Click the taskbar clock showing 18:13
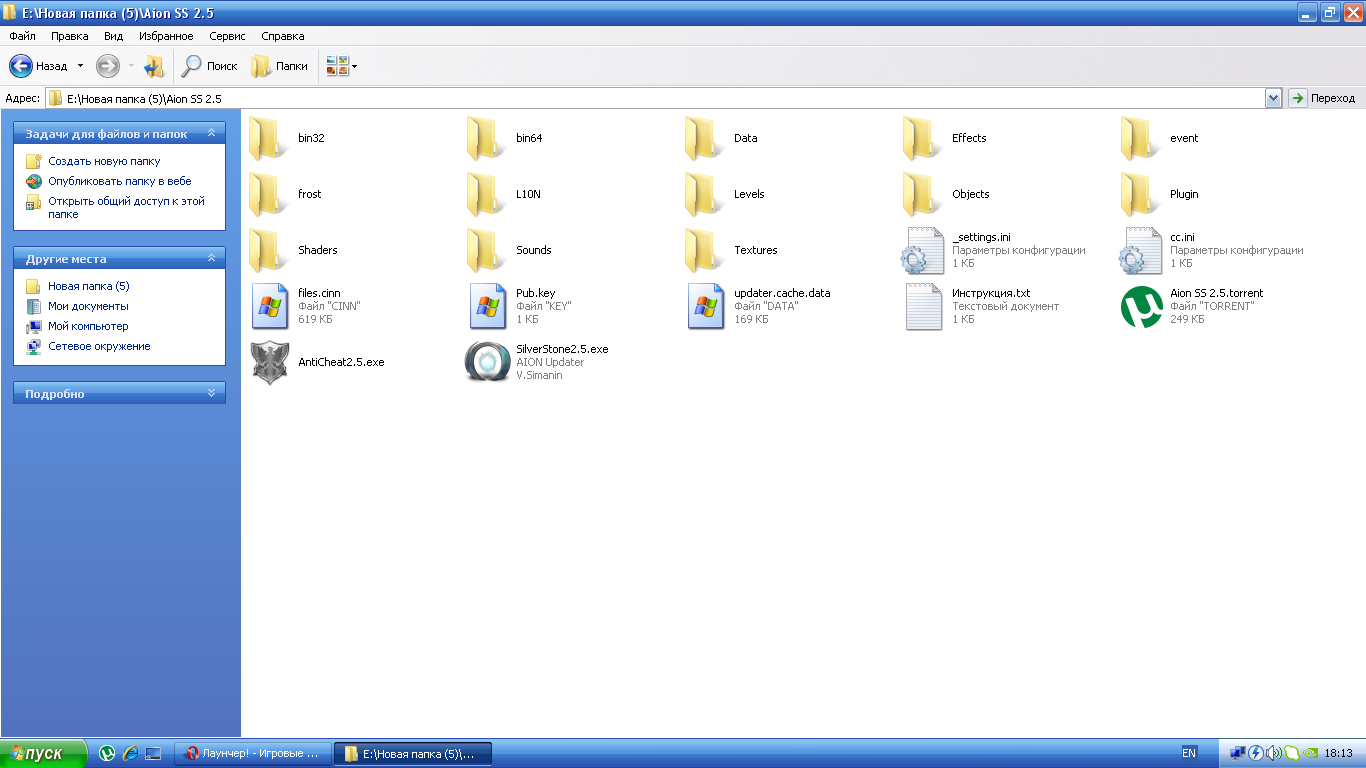 (1338, 754)
